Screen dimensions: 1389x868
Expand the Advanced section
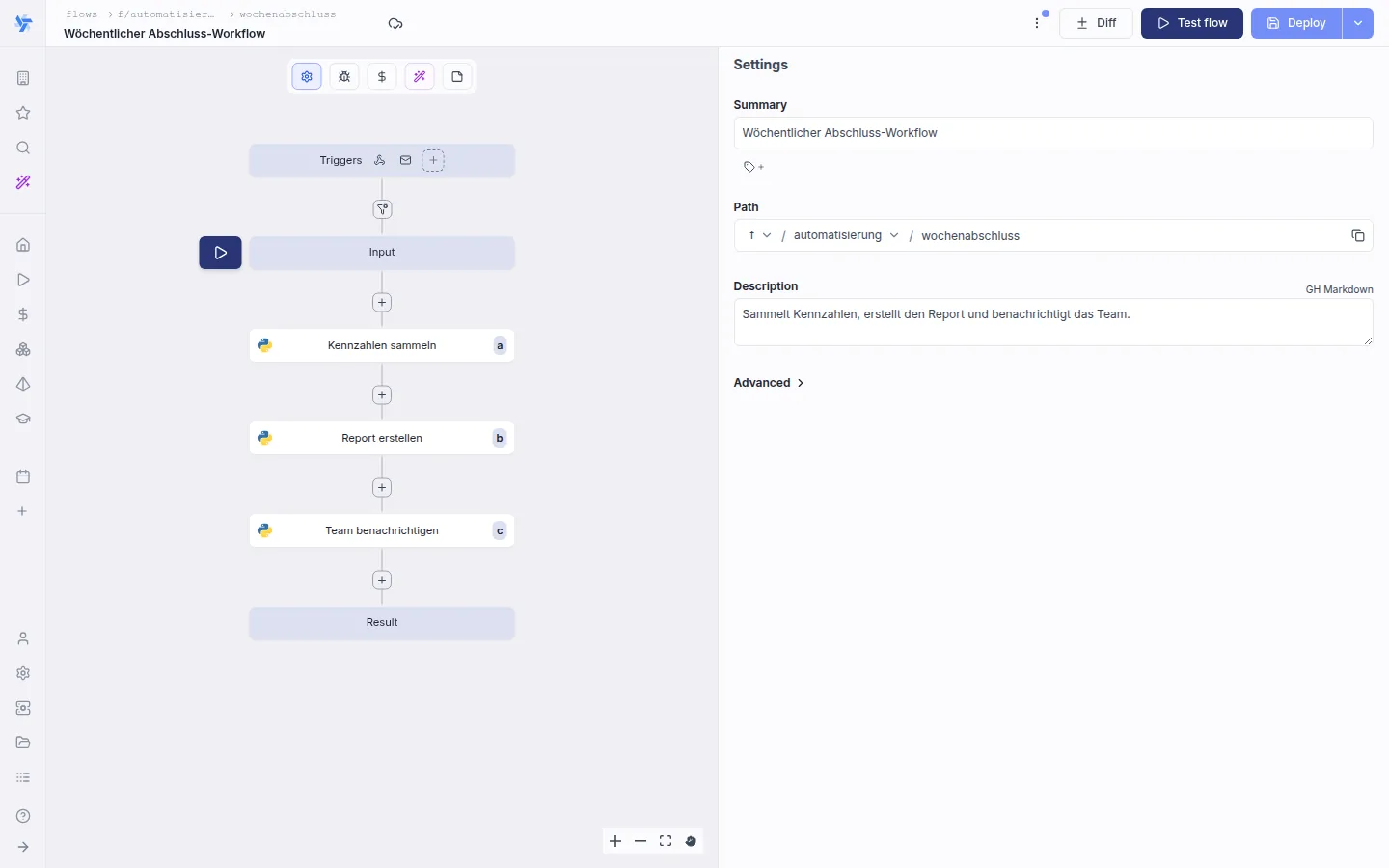pyautogui.click(x=769, y=383)
